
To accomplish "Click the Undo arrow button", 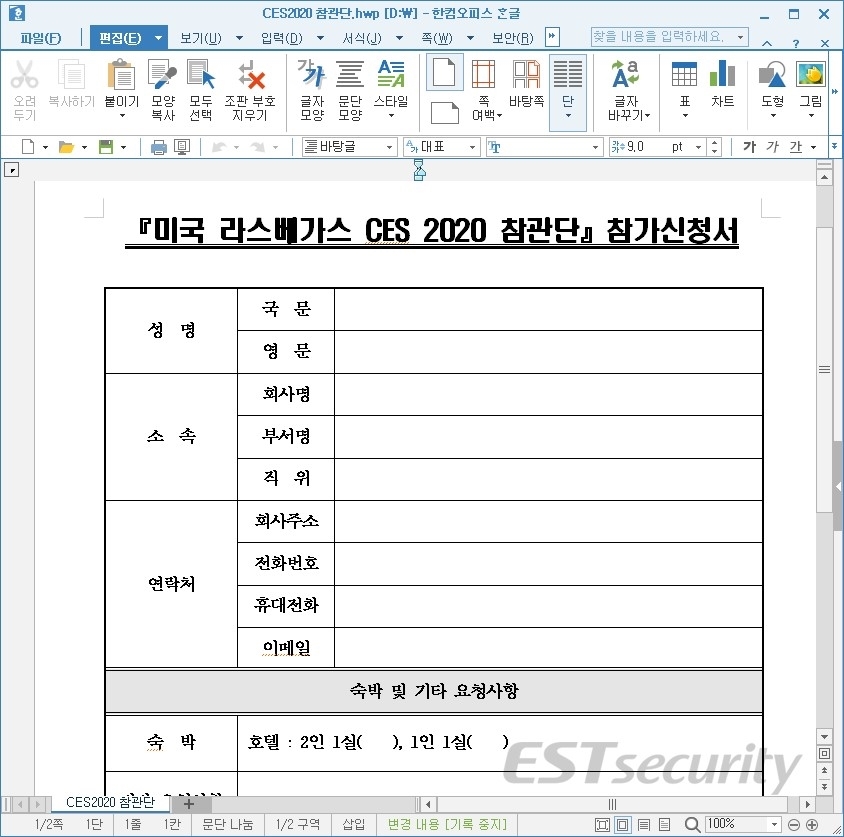I will [x=219, y=147].
